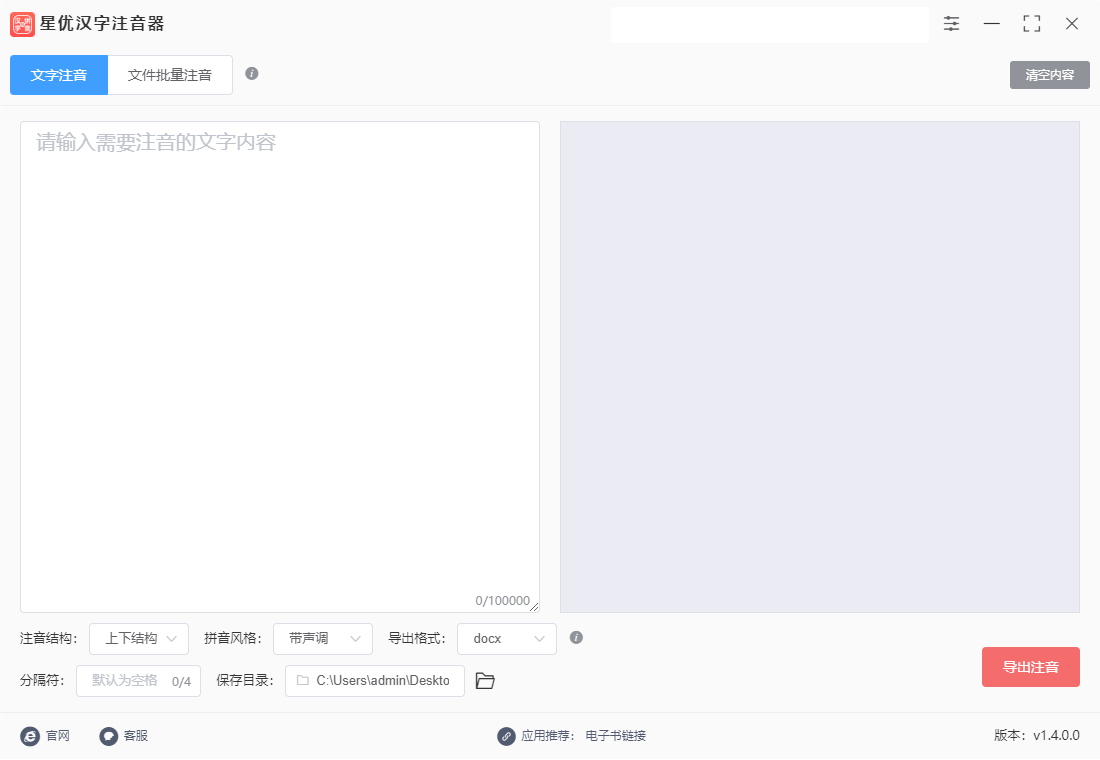1100x760 pixels.
Task: Open the 拼音风格 dropdown showing 带声调
Action: (323, 639)
